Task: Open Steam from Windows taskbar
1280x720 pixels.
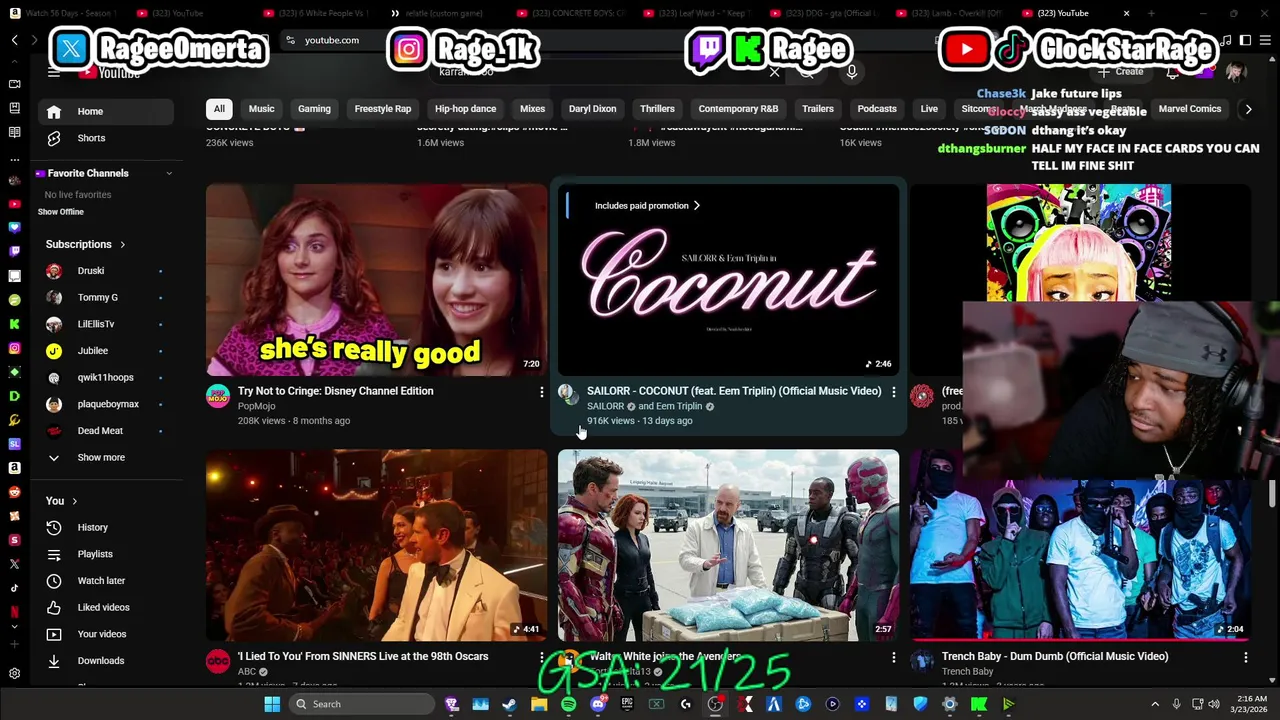Action: tap(509, 704)
